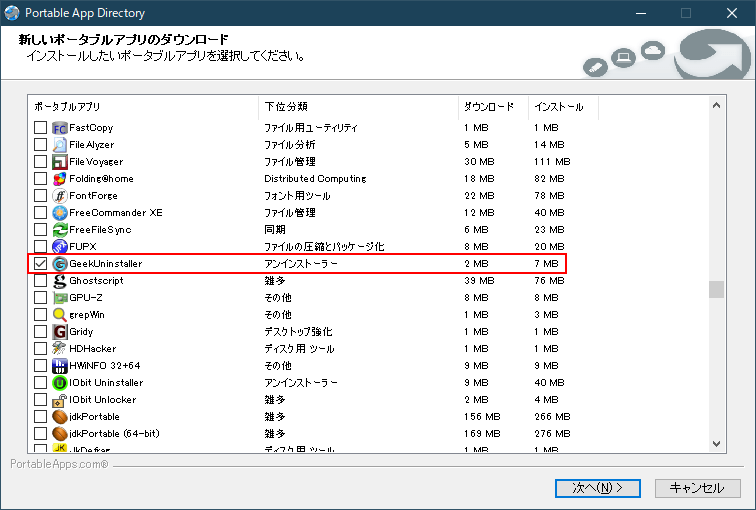Click the FastCopy app icon
Screen dimensions: 756x510
(59, 128)
